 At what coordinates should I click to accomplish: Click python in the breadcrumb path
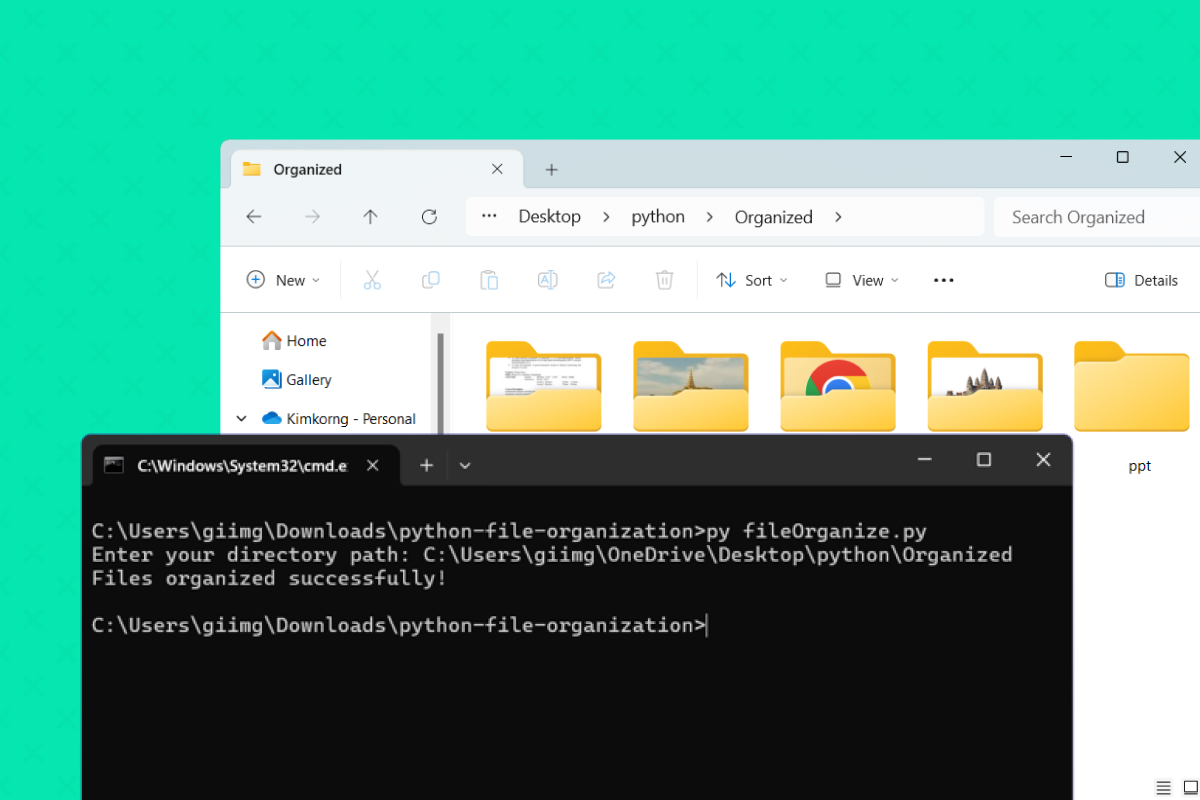pos(658,217)
